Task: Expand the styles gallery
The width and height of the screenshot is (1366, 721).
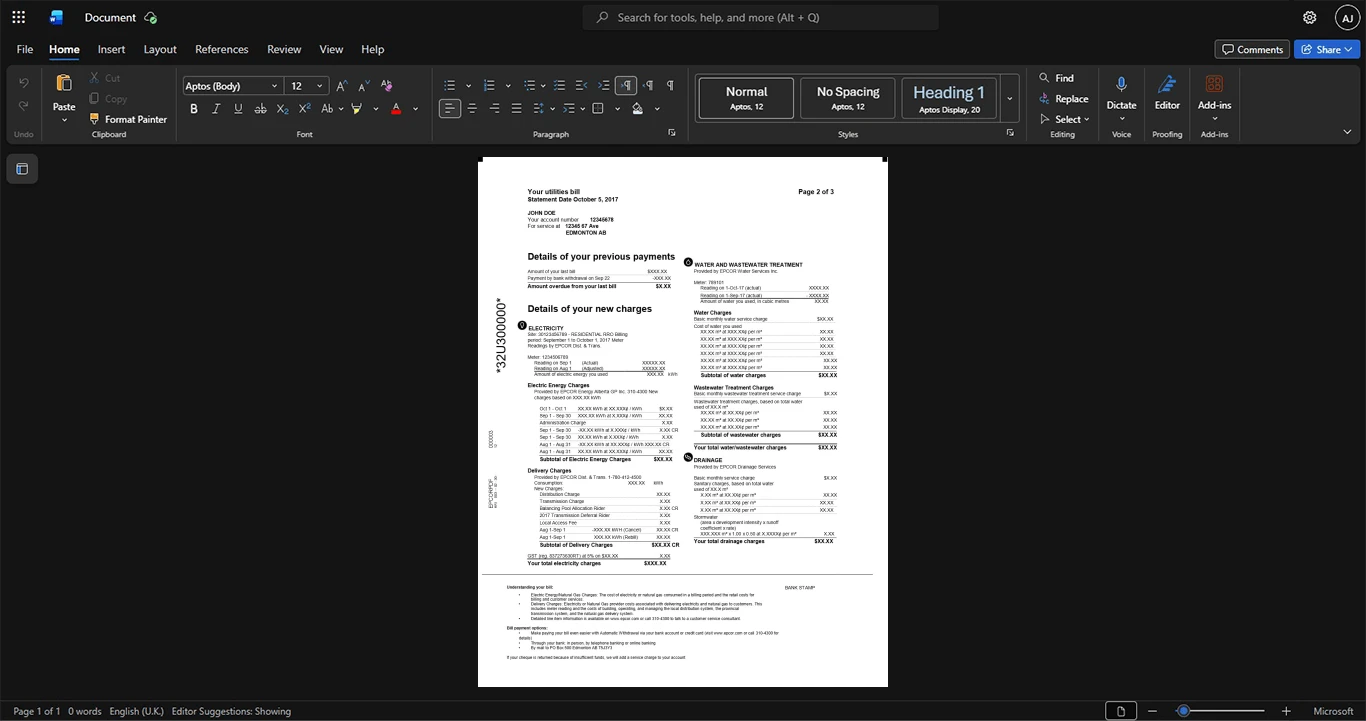Action: [1010, 99]
